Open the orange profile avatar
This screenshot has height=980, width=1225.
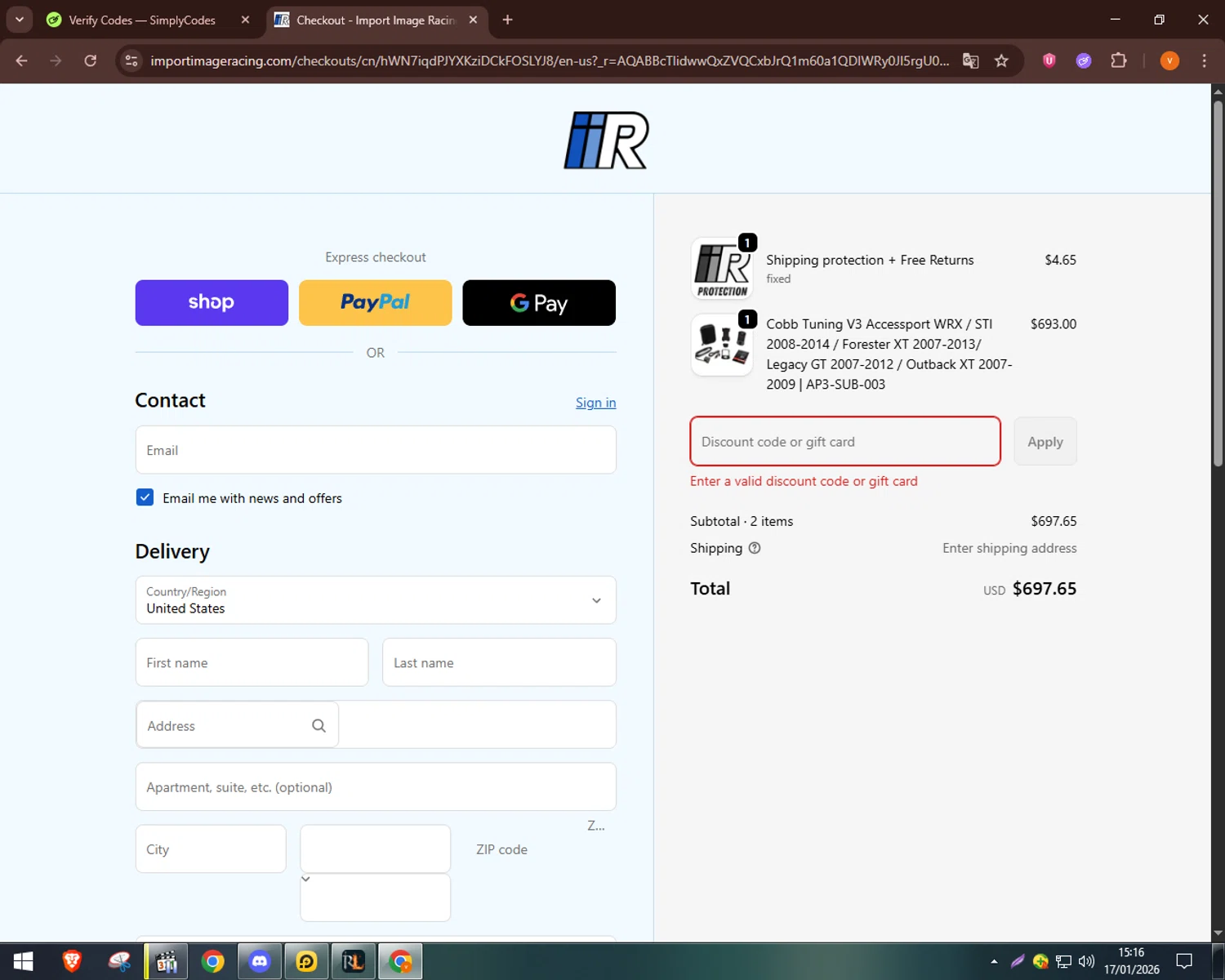tap(1169, 60)
